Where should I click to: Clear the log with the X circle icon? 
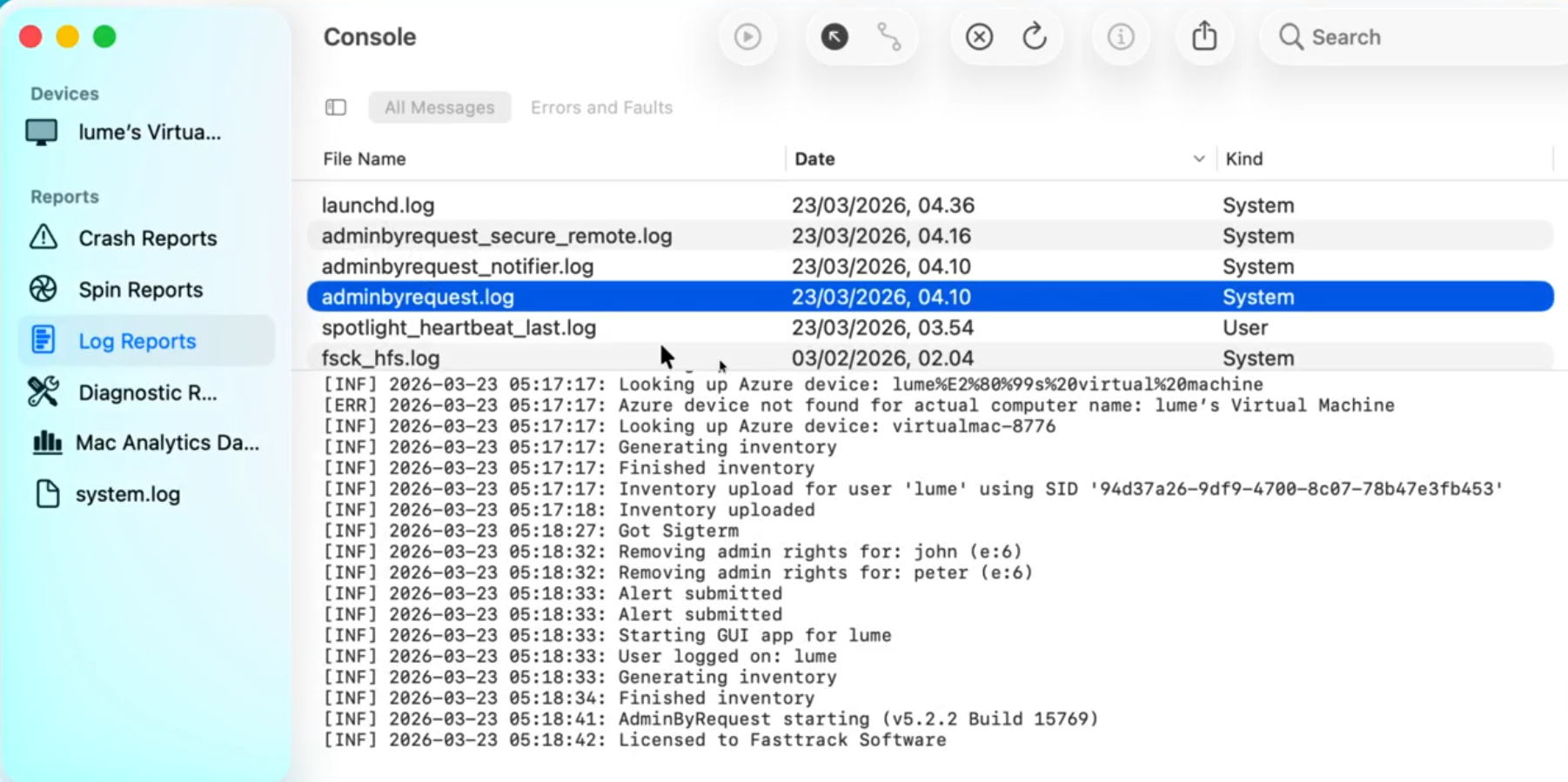tap(979, 37)
